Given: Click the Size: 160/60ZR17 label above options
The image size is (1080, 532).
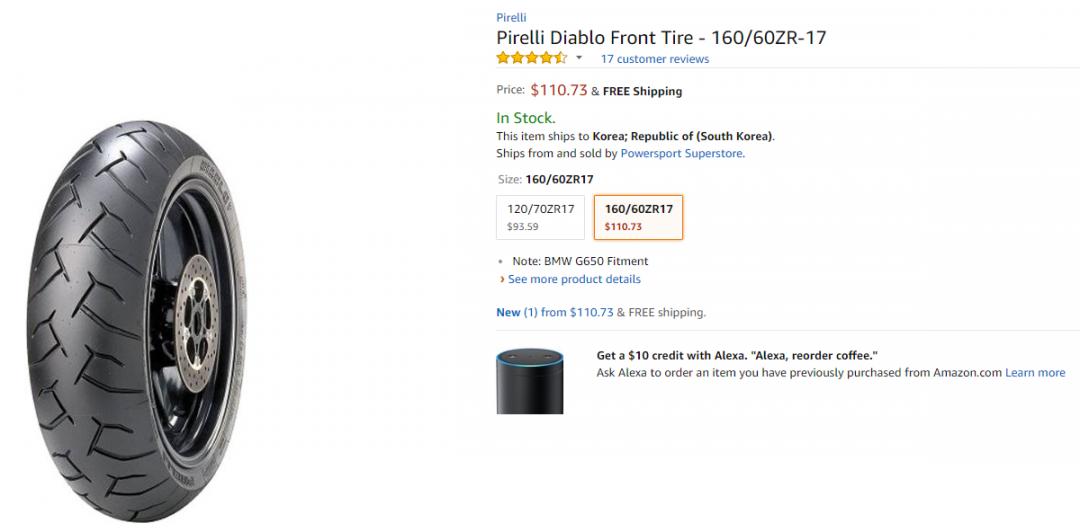Looking at the screenshot, I should pos(545,180).
